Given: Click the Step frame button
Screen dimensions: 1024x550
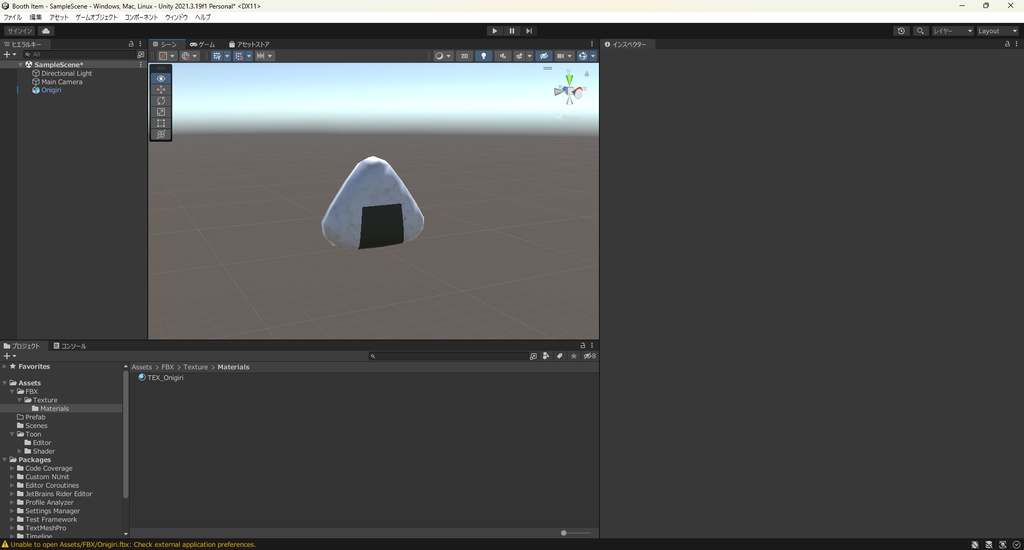Looking at the screenshot, I should (529, 31).
